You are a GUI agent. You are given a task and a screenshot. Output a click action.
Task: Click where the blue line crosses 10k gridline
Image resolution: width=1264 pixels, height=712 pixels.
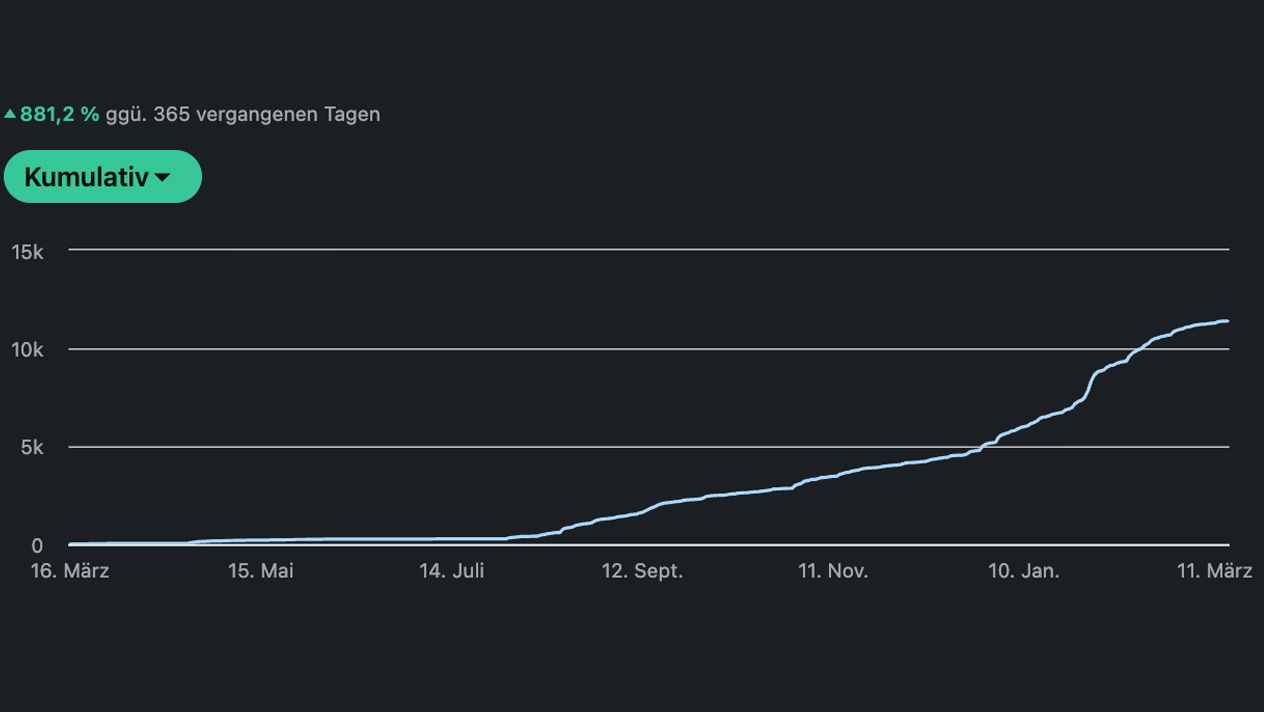point(1139,349)
